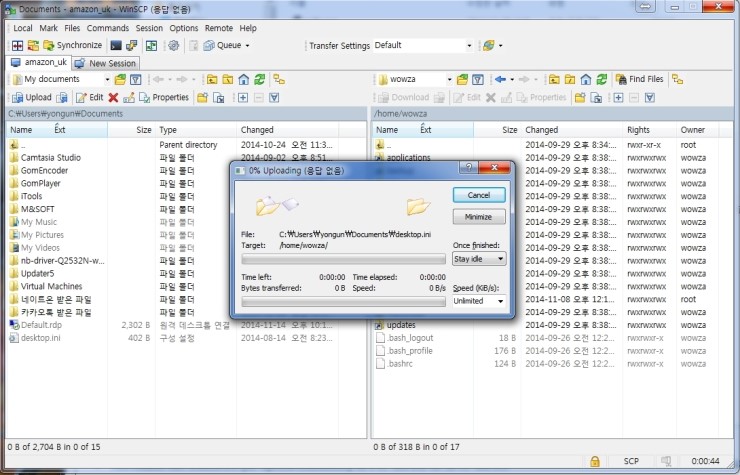Screen dimensions: 740x475
Task: Click local Edit button
Action: click(90, 97)
